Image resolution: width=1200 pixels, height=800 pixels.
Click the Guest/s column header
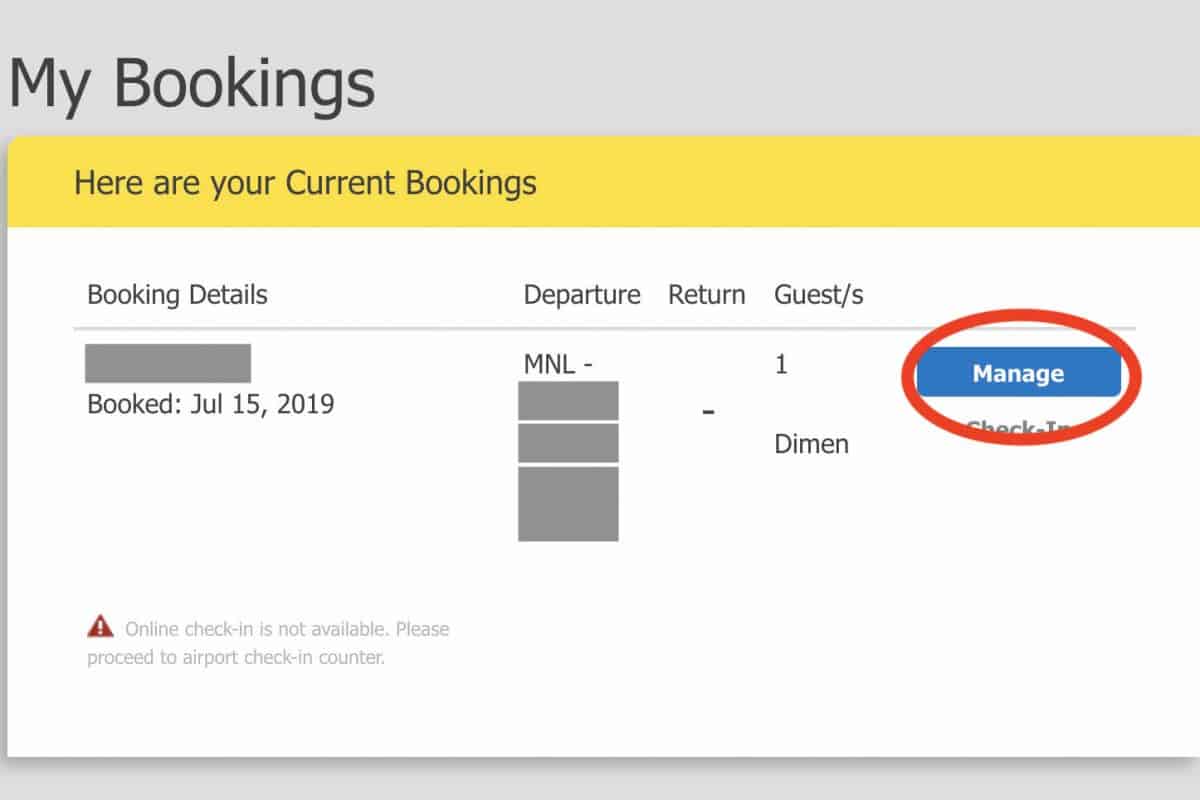click(x=818, y=295)
